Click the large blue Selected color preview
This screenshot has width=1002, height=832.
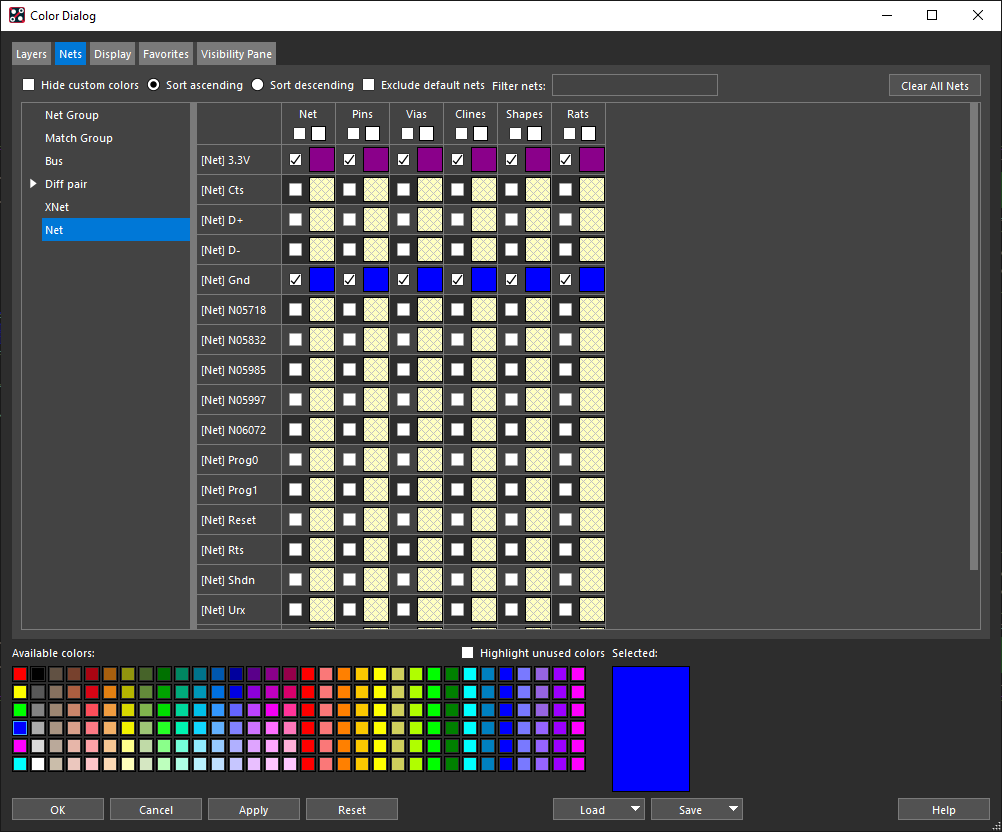651,729
